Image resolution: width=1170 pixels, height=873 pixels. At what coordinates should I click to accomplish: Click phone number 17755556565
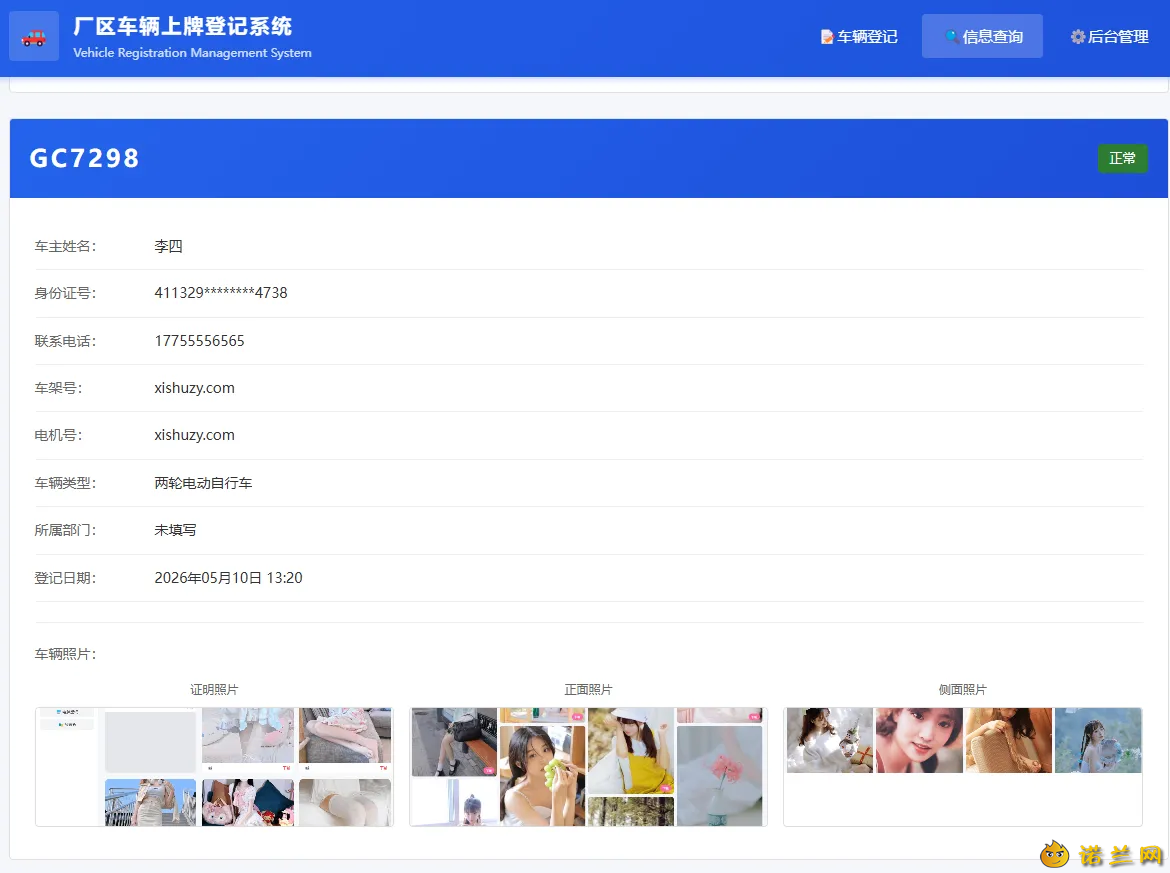(x=199, y=341)
